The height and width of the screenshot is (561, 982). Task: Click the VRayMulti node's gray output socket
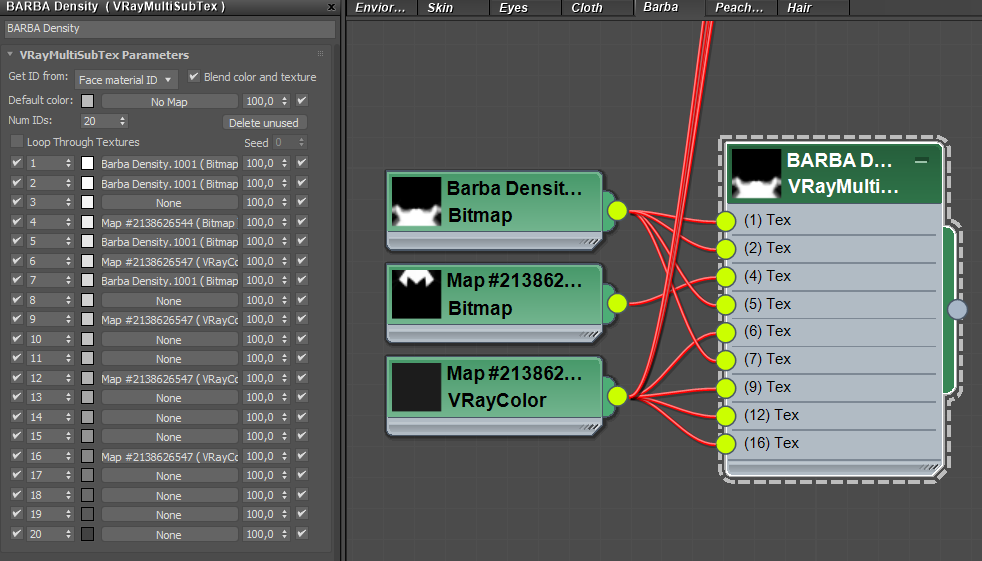tap(957, 309)
